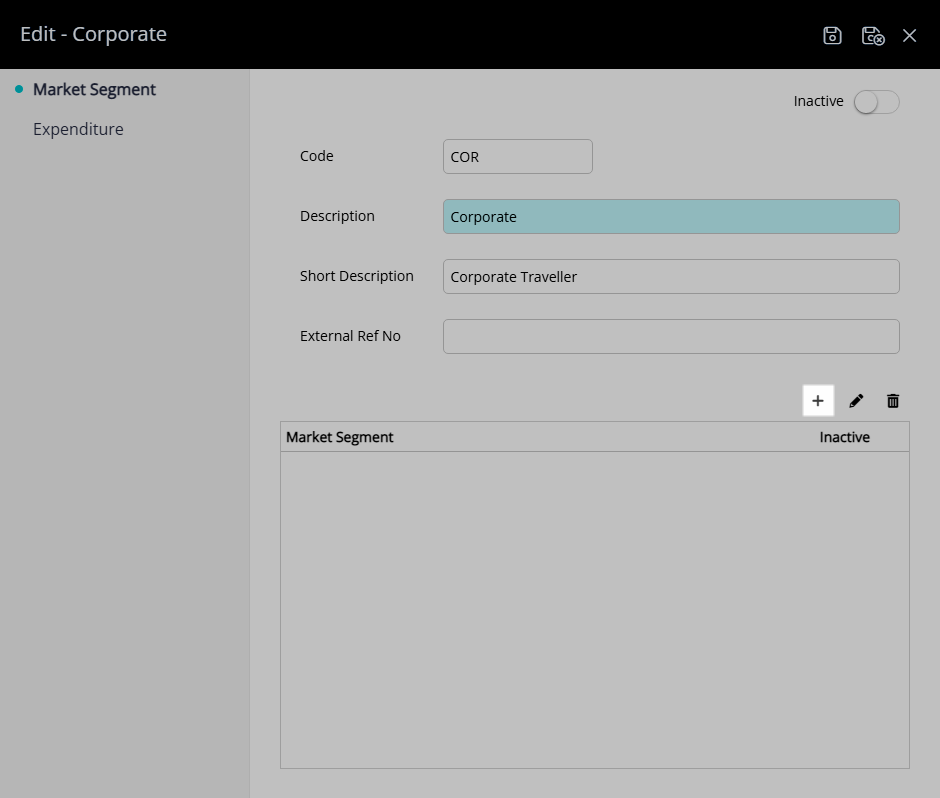940x798 pixels.
Task: Click the pencil edit icon
Action: tap(856, 400)
